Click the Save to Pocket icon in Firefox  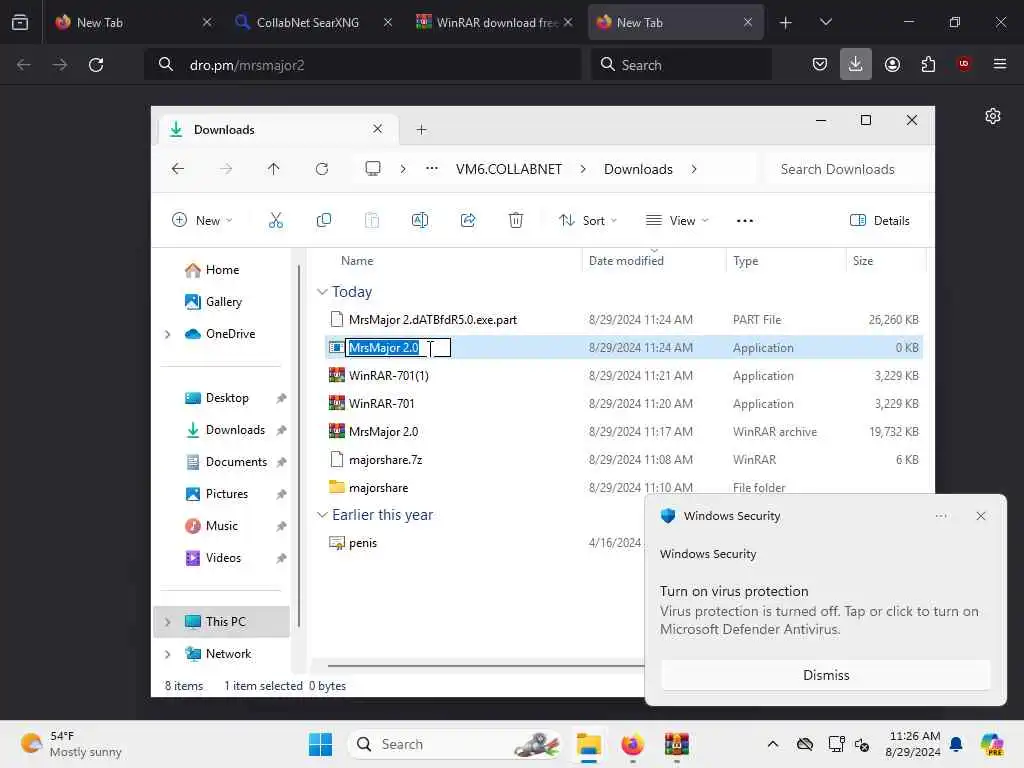point(820,64)
